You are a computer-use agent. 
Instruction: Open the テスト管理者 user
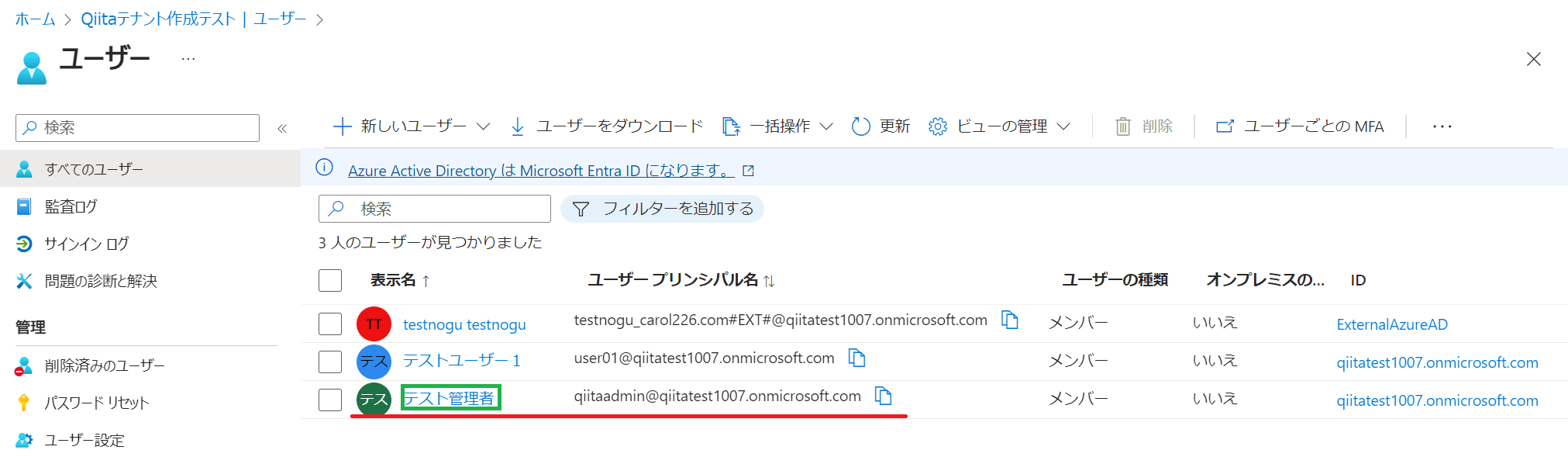[x=450, y=398]
